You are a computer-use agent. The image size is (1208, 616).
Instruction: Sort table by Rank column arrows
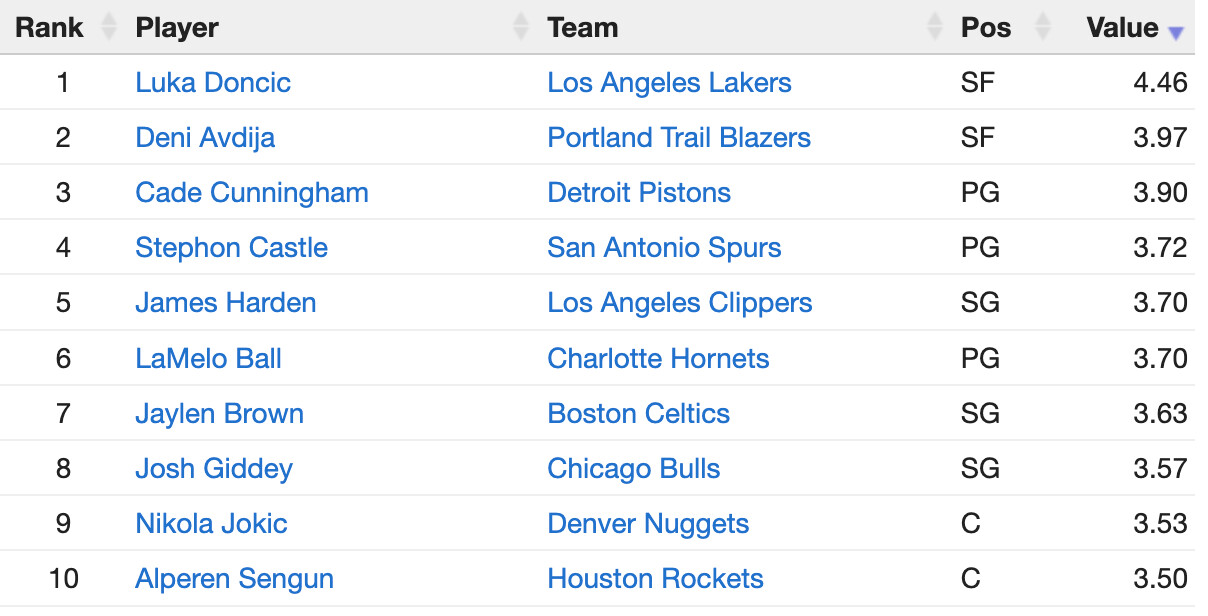pos(109,27)
